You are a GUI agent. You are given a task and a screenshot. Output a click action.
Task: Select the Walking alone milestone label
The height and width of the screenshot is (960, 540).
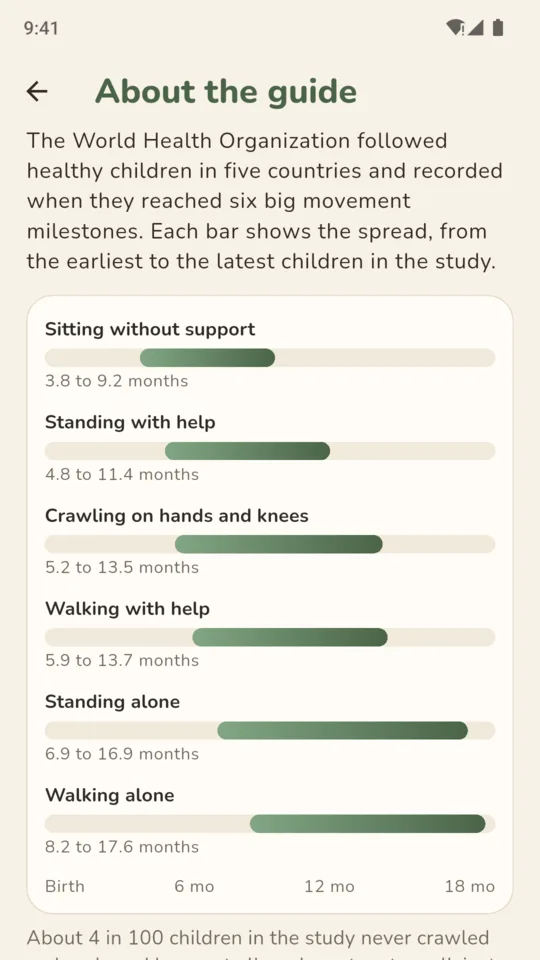110,795
